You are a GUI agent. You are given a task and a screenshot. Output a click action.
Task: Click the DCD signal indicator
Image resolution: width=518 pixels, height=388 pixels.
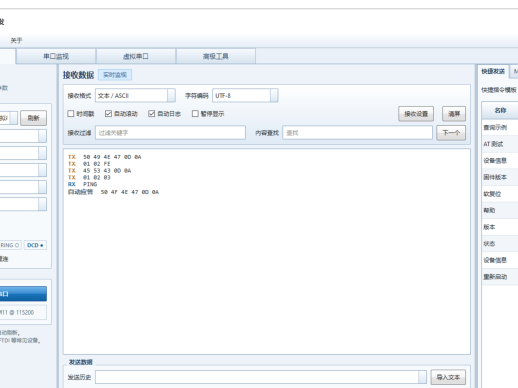point(35,245)
